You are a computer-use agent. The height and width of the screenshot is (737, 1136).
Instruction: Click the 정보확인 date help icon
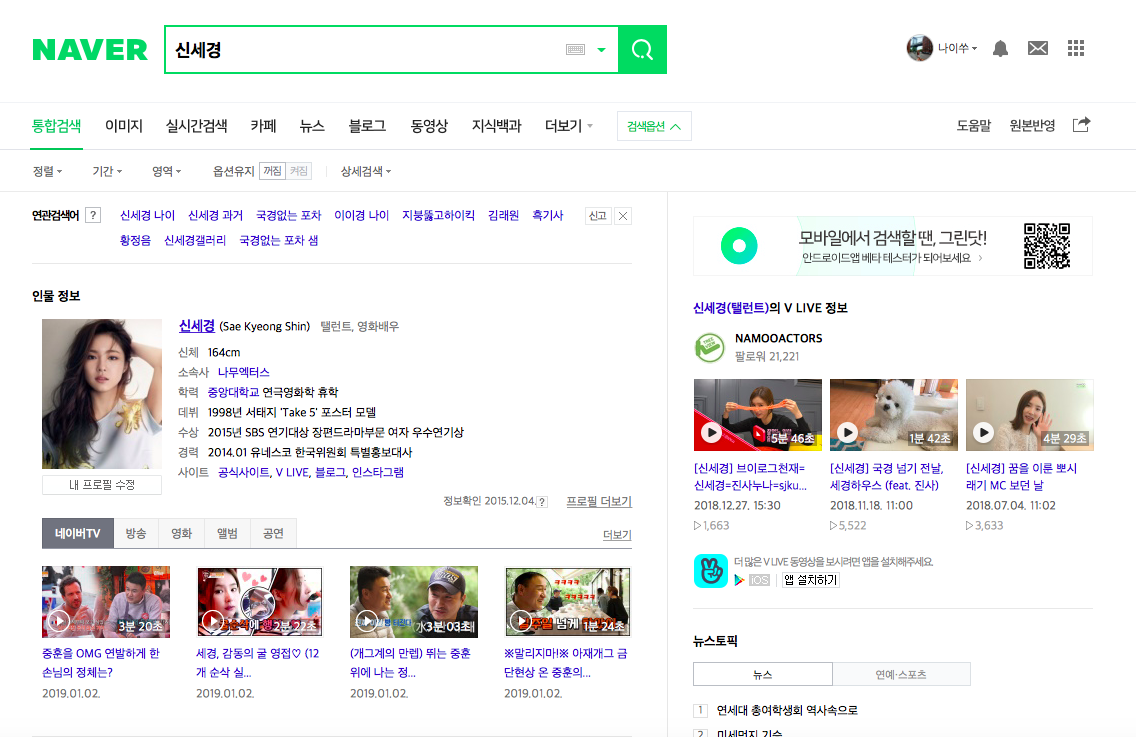point(542,501)
